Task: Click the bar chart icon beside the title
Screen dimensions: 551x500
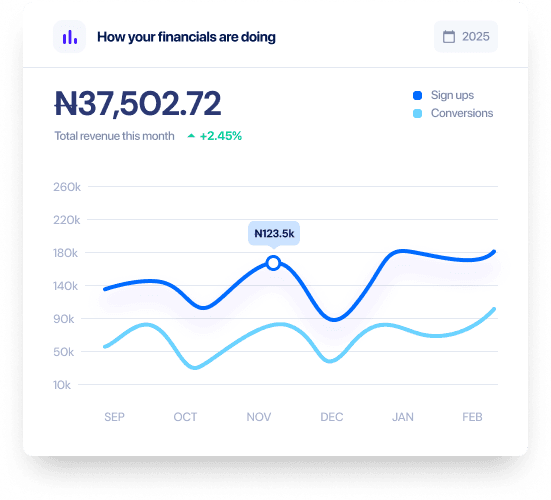Action: point(69,37)
